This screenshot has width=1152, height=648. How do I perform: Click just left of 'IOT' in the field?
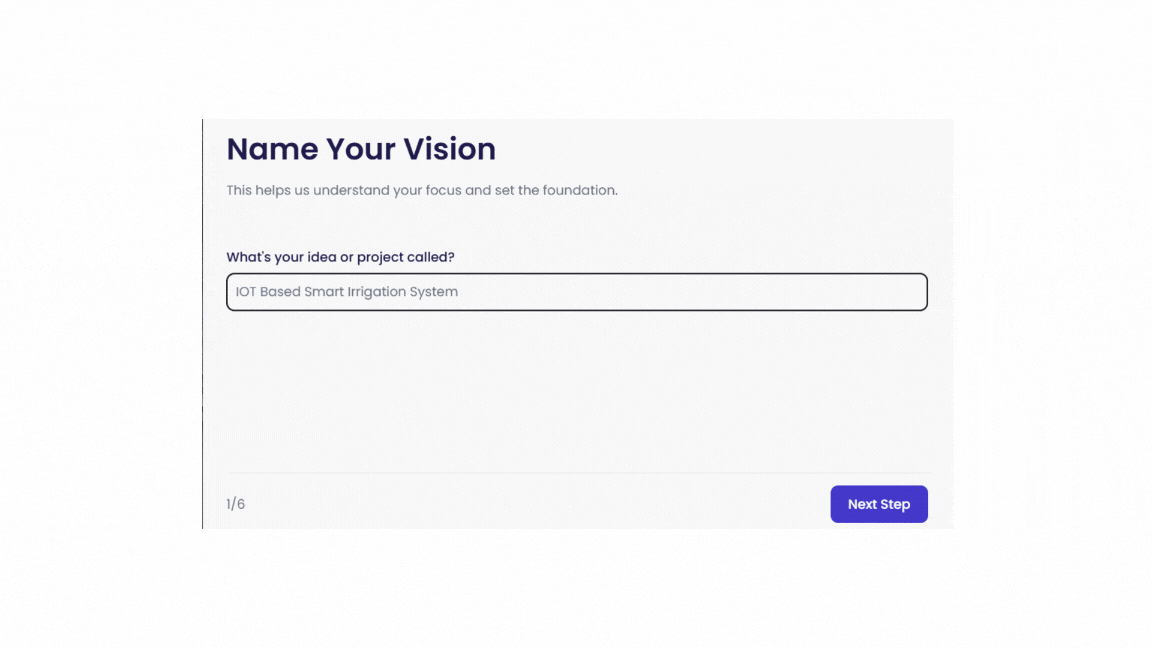pos(233,291)
